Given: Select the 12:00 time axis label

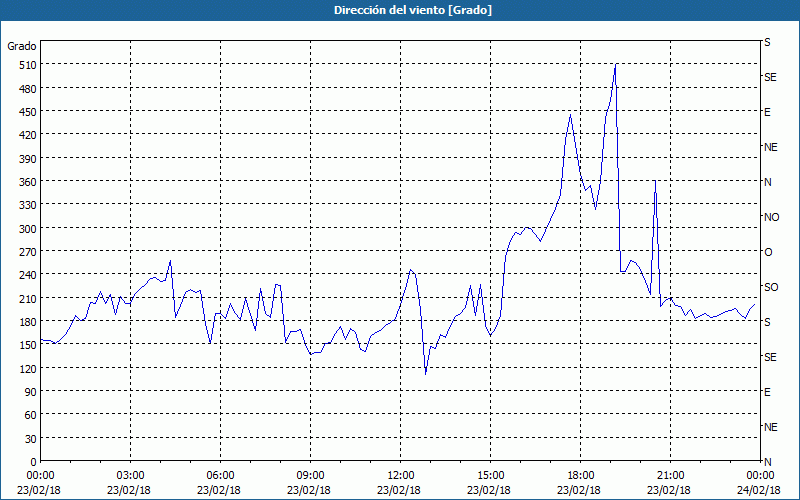Looking at the screenshot, I should click(x=400, y=476).
